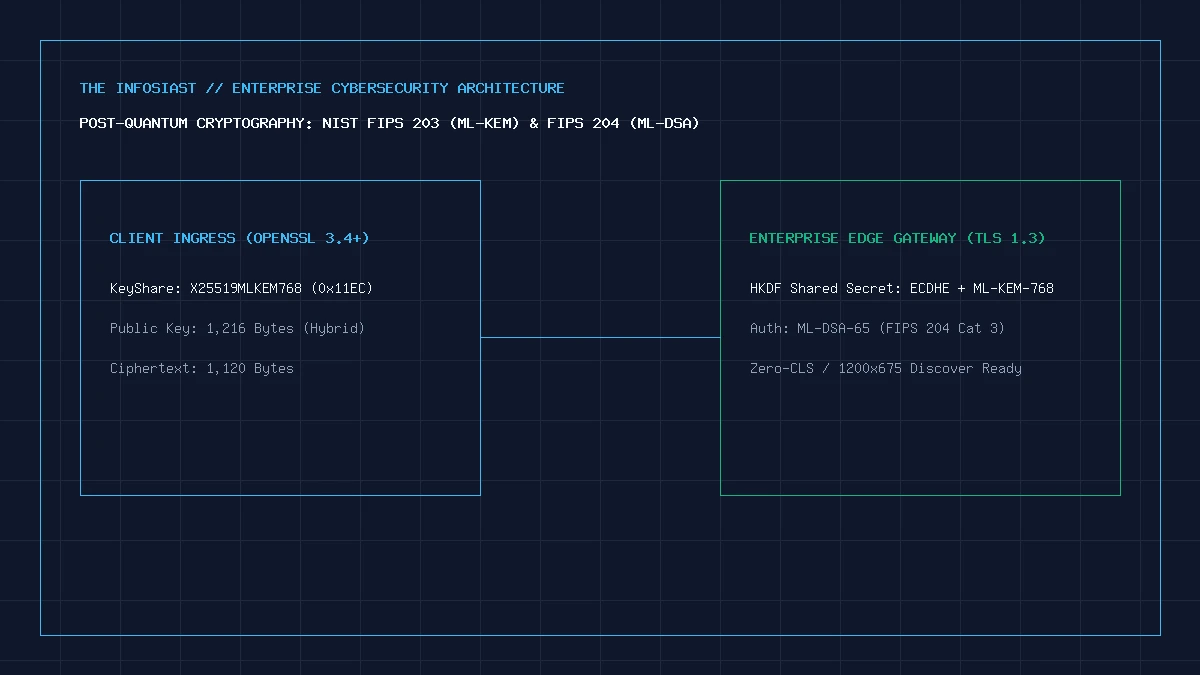1200x675 pixels.
Task: Click the "THE INFOSIAST // ENTERPRISE CYBERSECURITY ARCHITECTURE" header
Action: click(322, 88)
